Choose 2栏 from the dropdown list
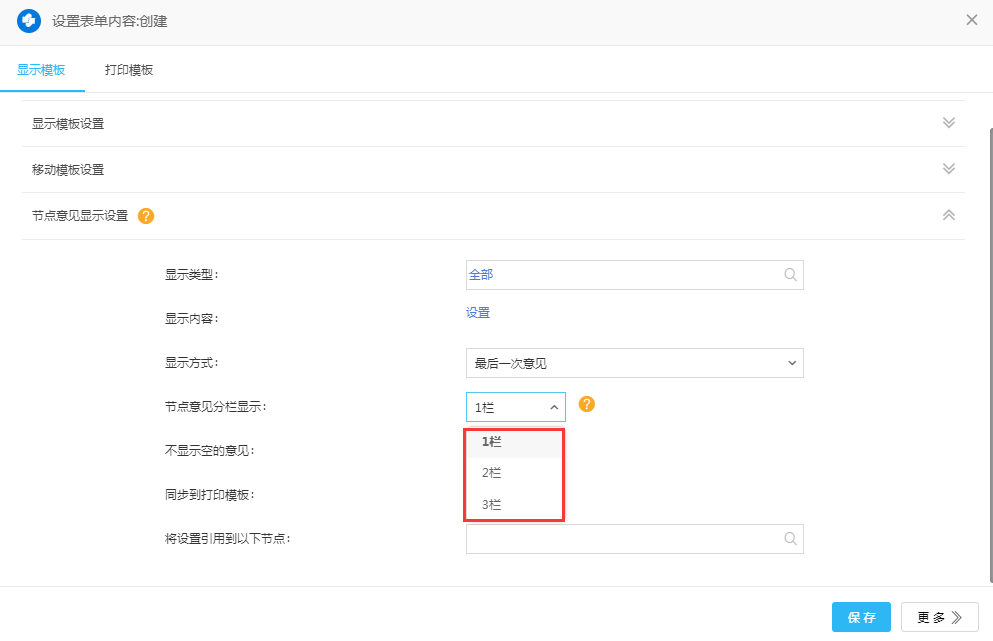Viewport: 993px width, 641px height. [492, 473]
